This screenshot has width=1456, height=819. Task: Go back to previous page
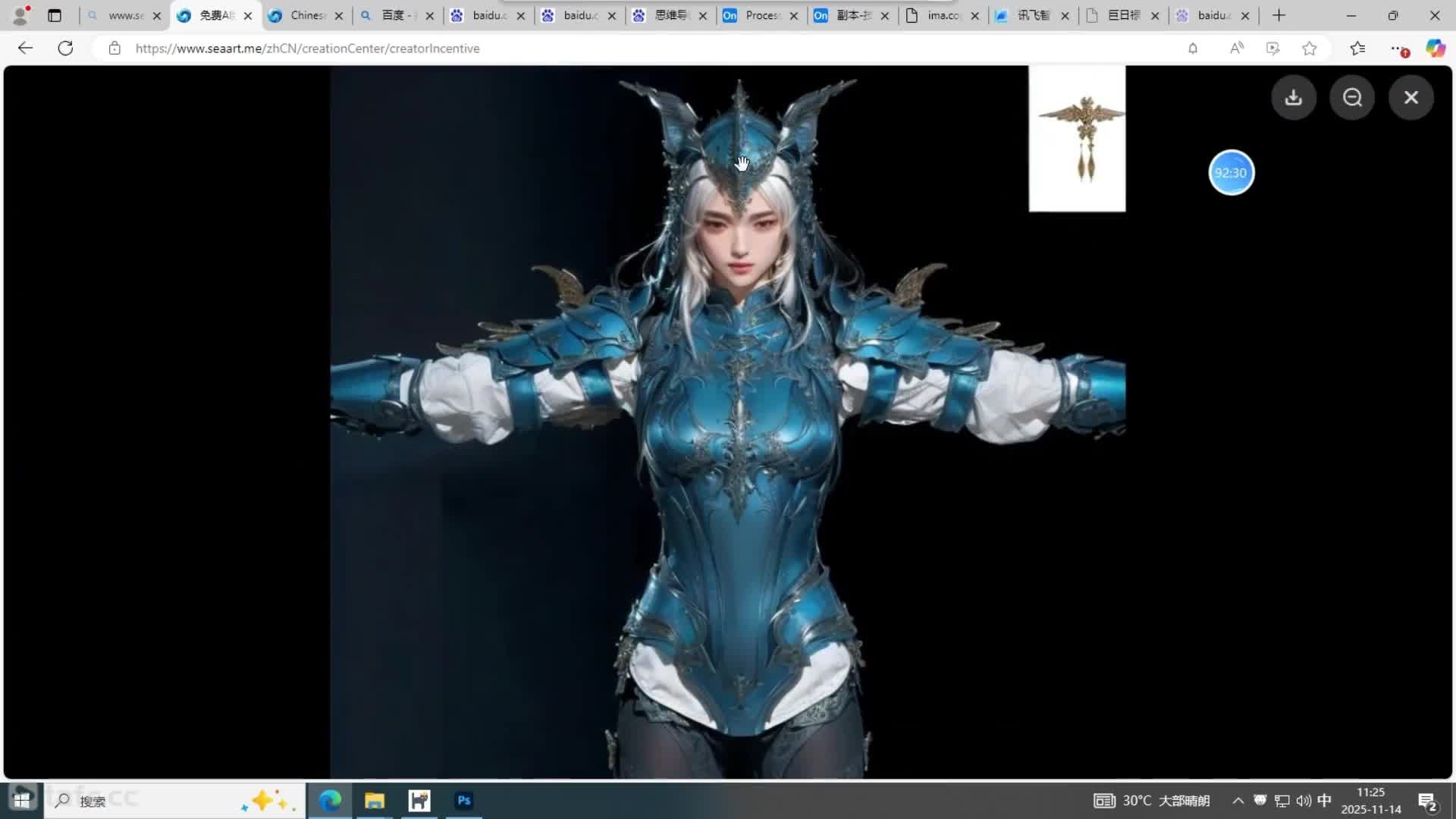click(25, 49)
